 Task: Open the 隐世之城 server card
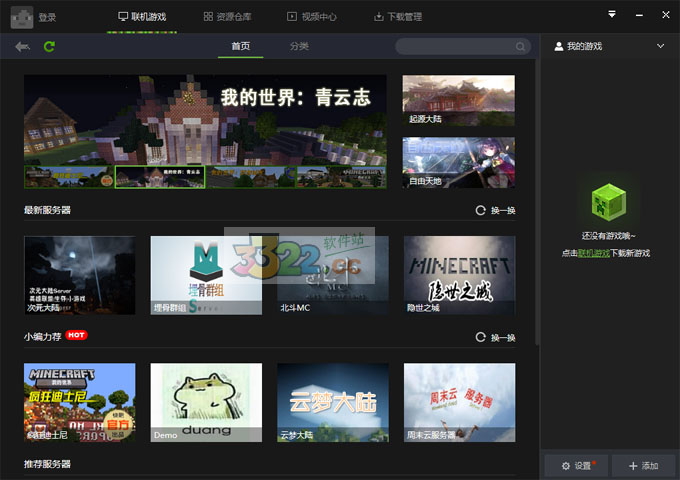tap(460, 275)
